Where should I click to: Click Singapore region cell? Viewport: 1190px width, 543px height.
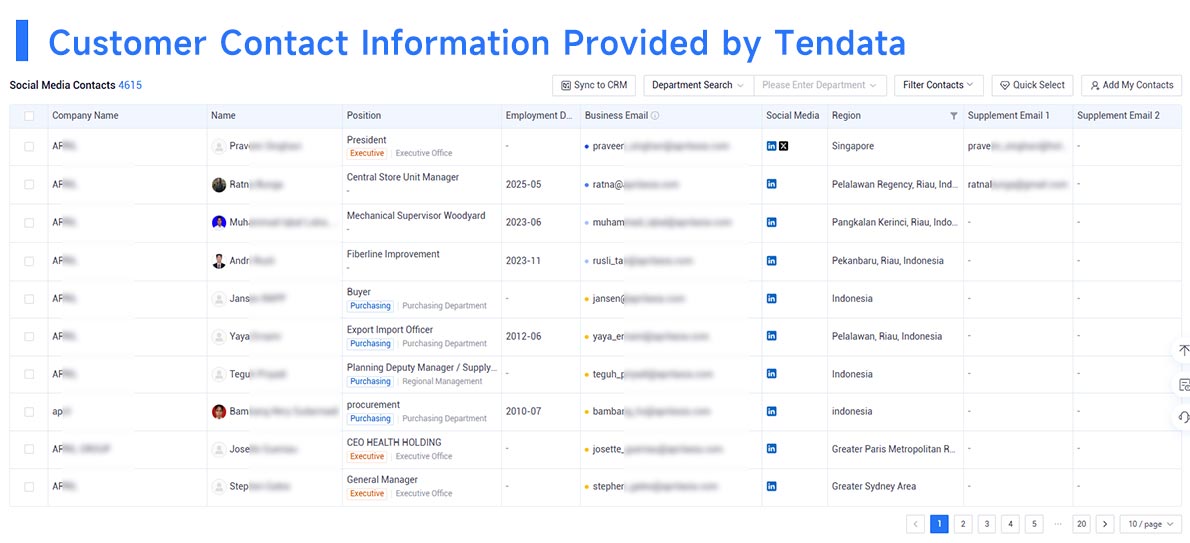point(853,146)
